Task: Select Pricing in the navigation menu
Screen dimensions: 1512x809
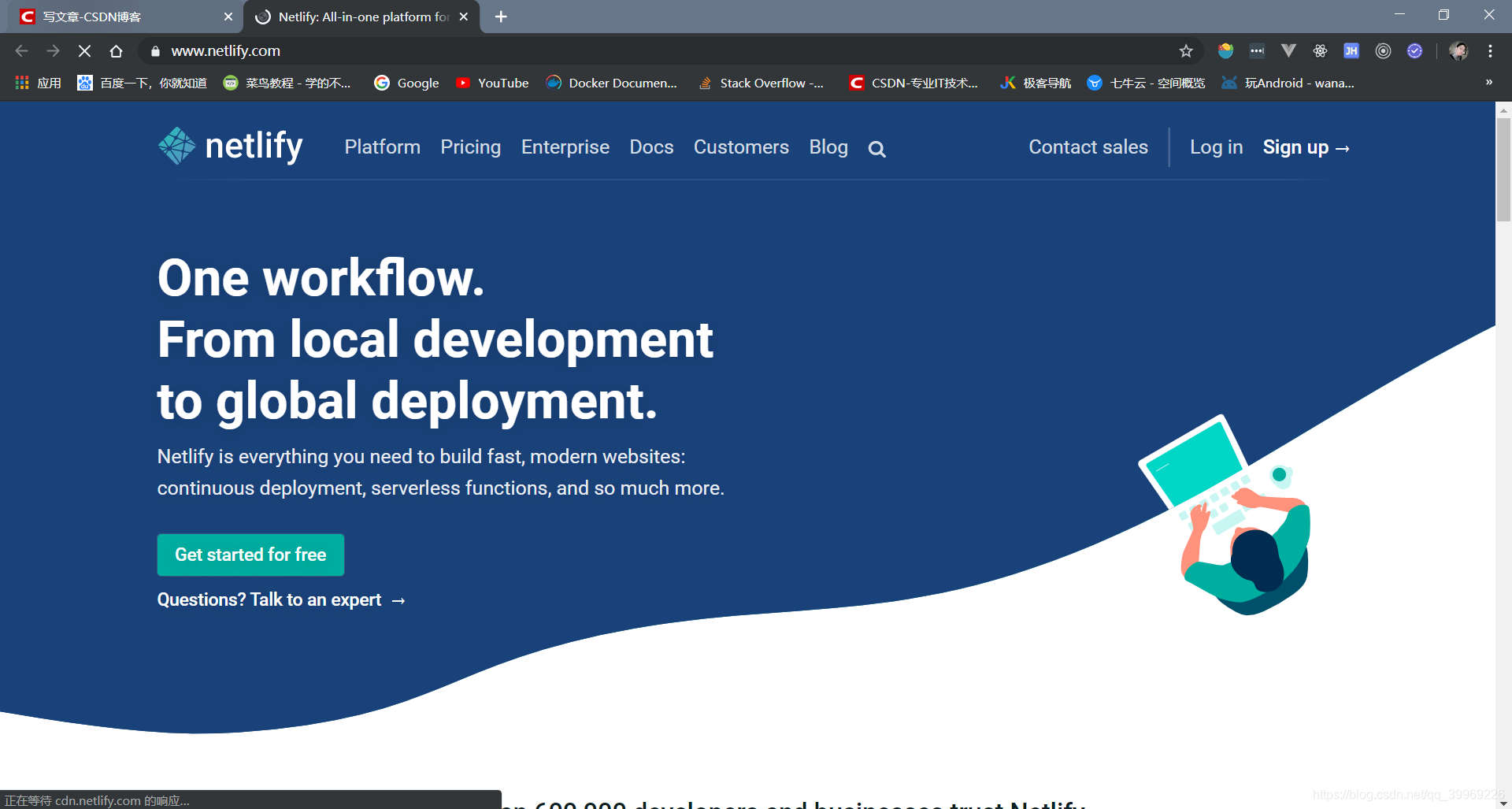Action: pos(470,147)
